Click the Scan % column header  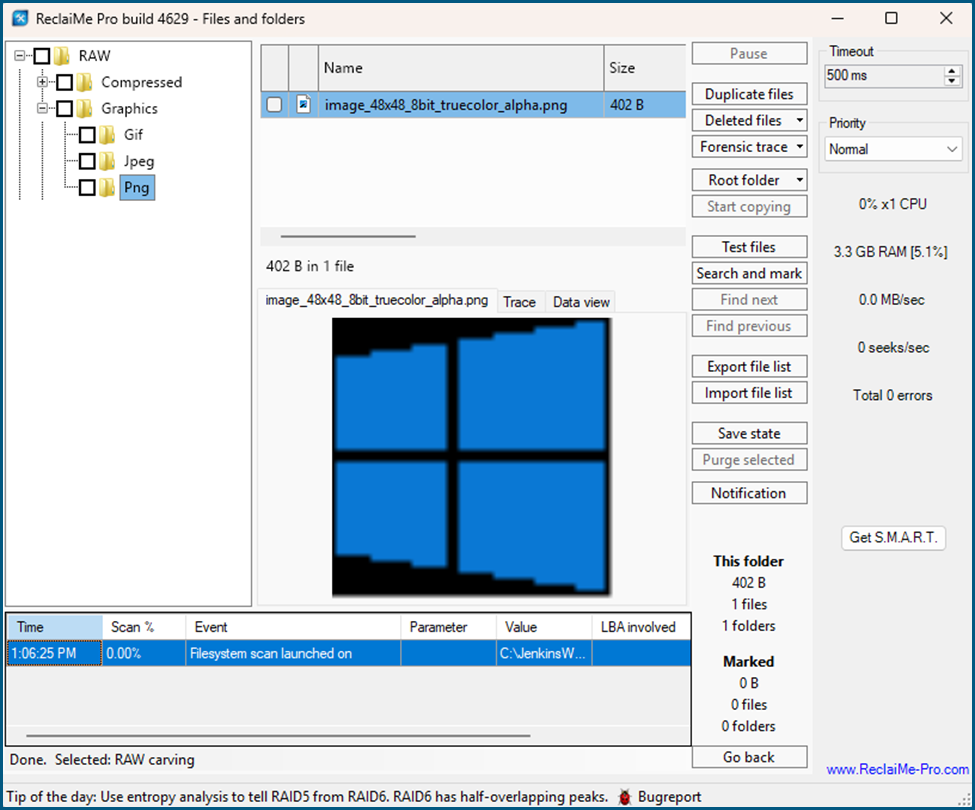click(144, 627)
